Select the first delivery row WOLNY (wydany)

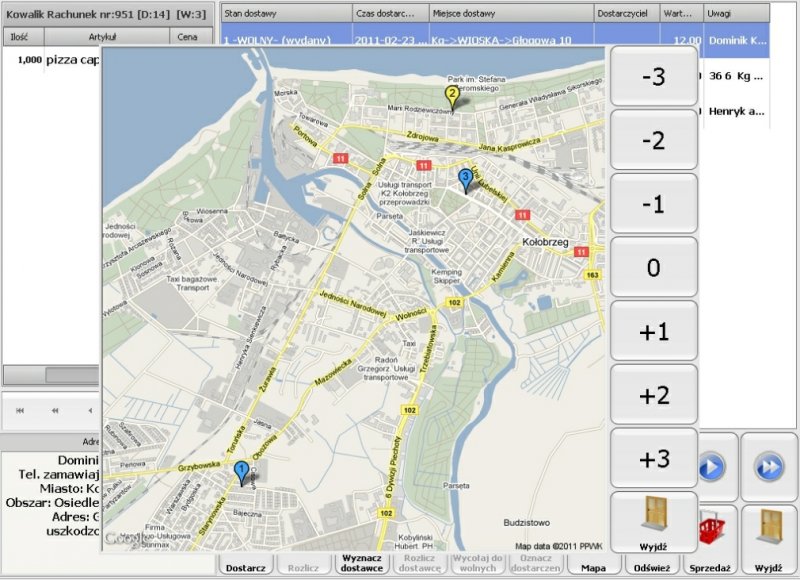pos(285,41)
